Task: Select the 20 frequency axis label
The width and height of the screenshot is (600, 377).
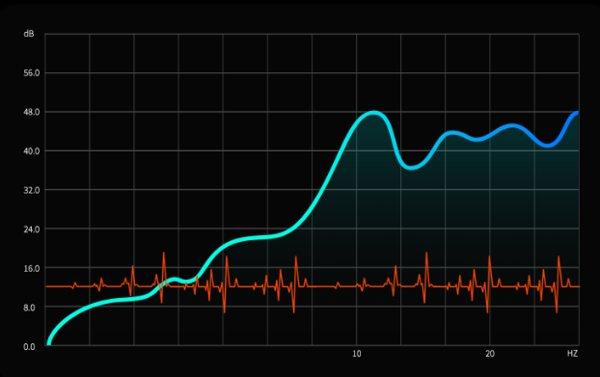Action: coord(490,354)
